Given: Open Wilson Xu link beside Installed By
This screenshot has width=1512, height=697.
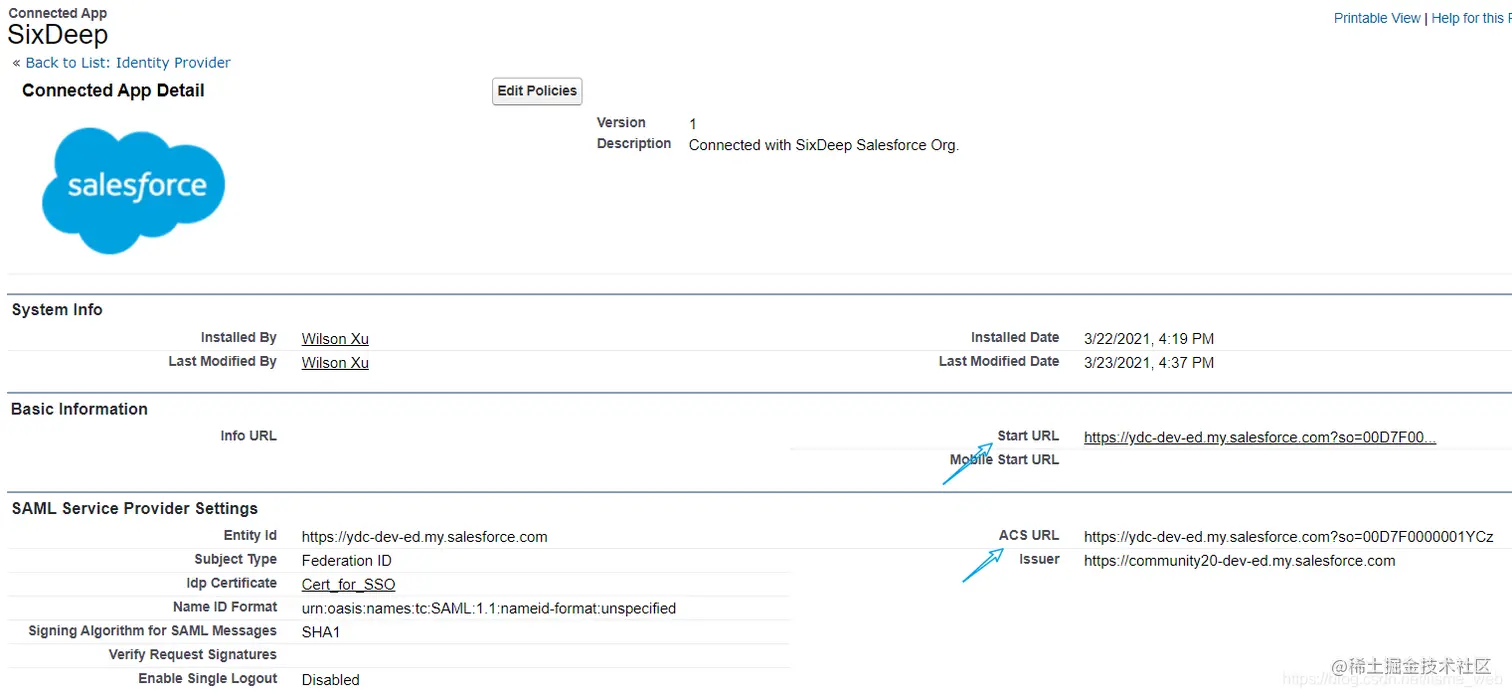Looking at the screenshot, I should pyautogui.click(x=335, y=339).
